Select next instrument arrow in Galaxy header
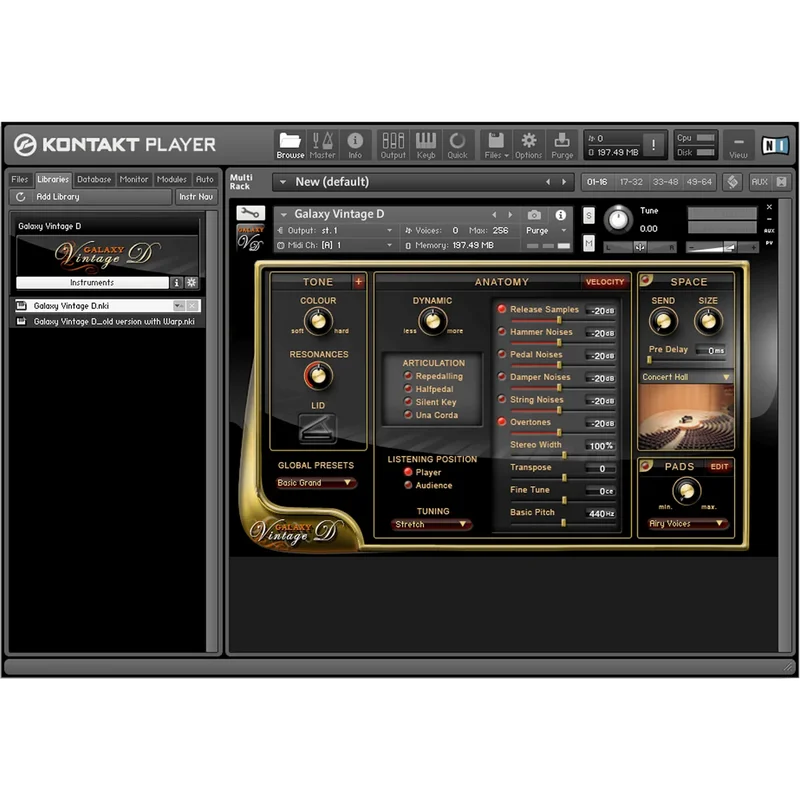800x800 pixels. point(510,215)
